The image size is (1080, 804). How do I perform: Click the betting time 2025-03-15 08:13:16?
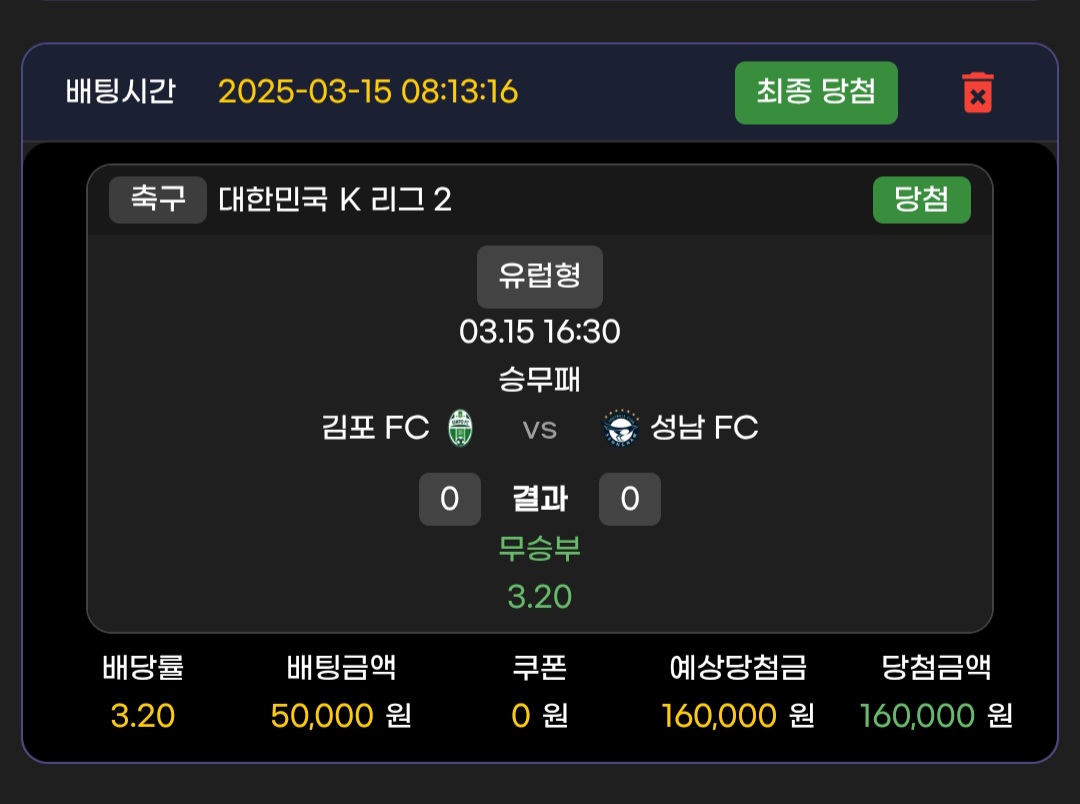[368, 92]
